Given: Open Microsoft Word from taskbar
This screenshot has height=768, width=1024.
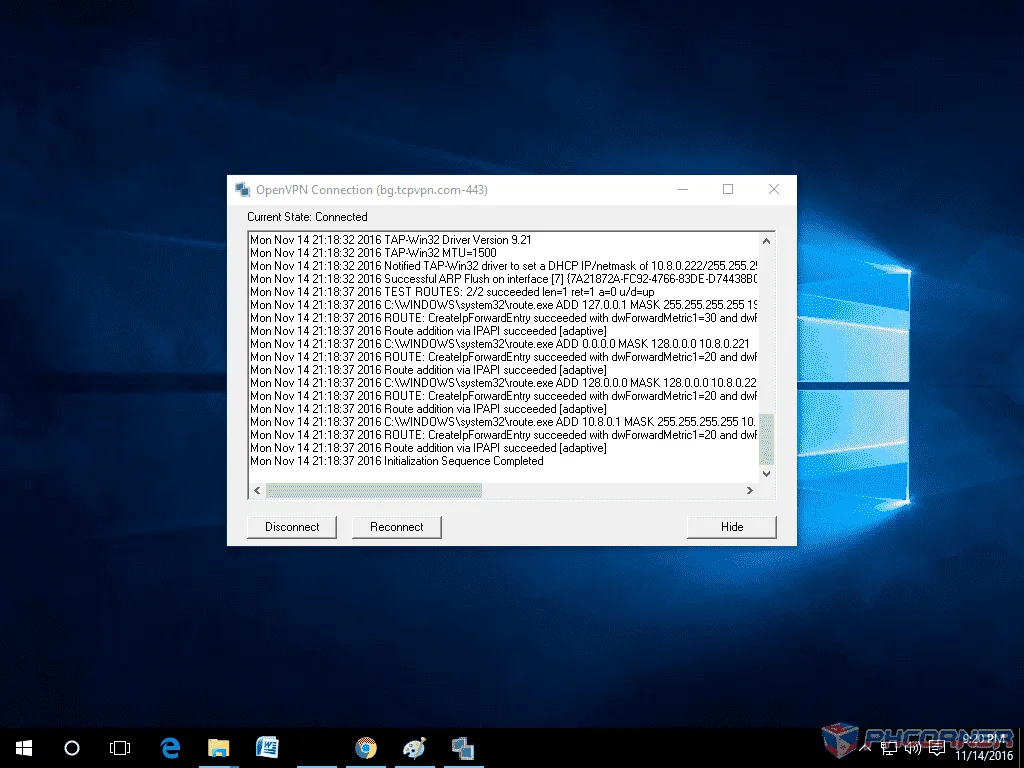Looking at the screenshot, I should click(x=267, y=748).
